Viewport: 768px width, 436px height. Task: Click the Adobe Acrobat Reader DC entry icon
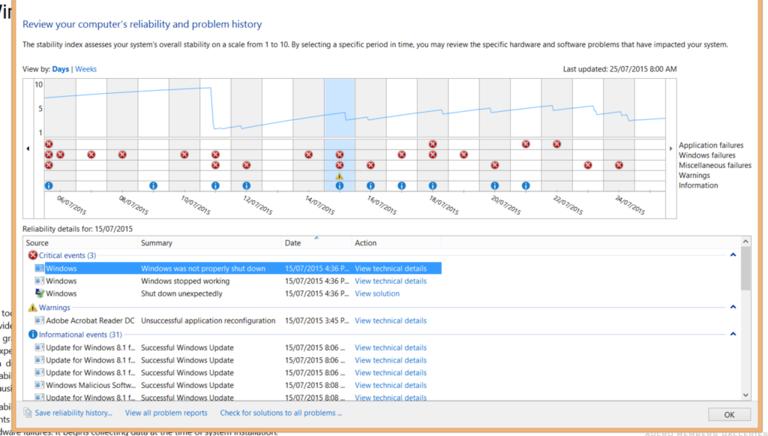point(39,321)
